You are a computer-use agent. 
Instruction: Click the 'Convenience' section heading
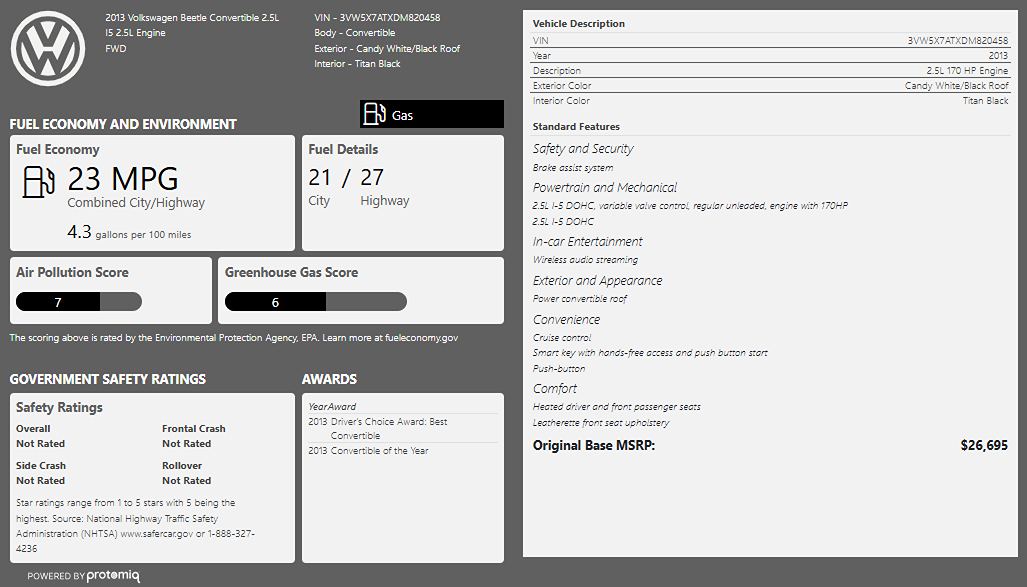point(567,320)
